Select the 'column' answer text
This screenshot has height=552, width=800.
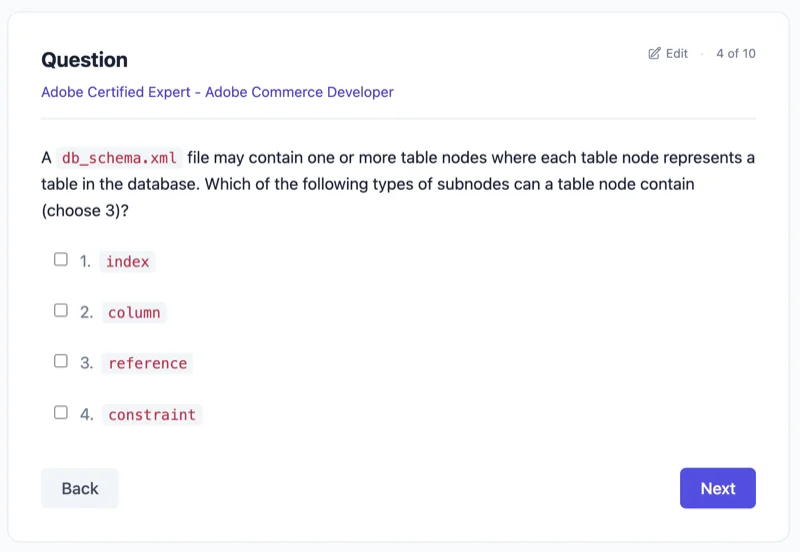(x=134, y=313)
